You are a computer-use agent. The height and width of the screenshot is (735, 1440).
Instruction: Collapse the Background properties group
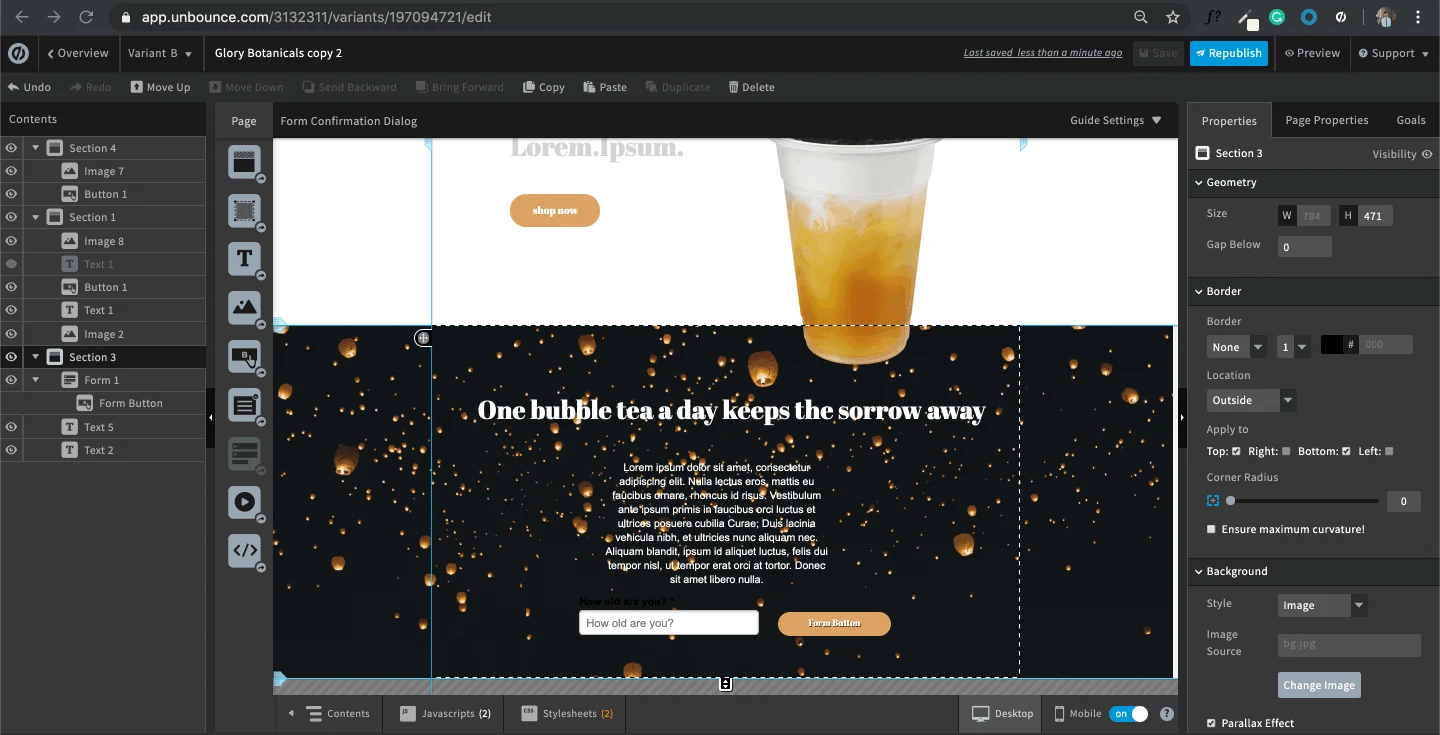1199,572
